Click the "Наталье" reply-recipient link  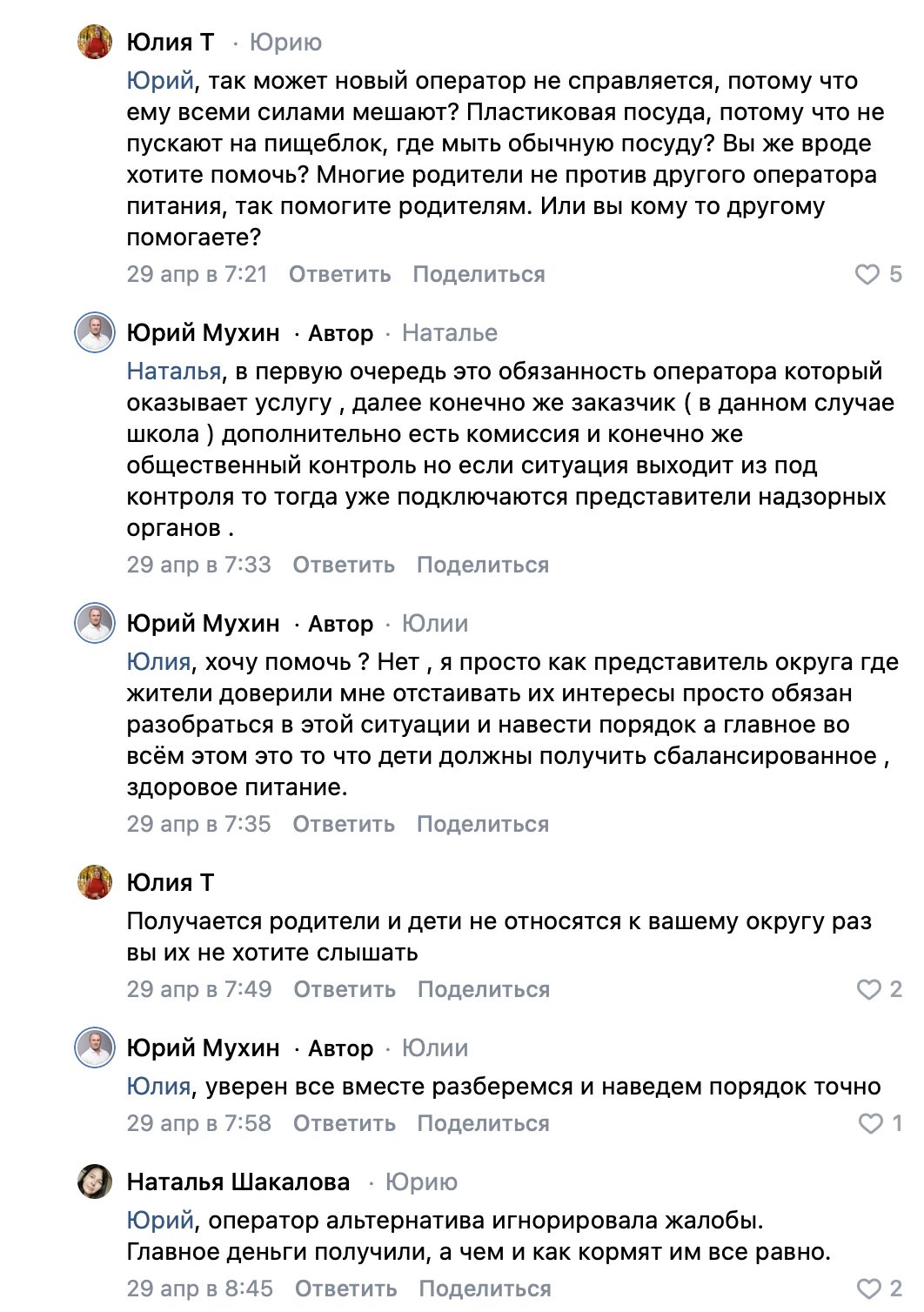click(x=449, y=333)
